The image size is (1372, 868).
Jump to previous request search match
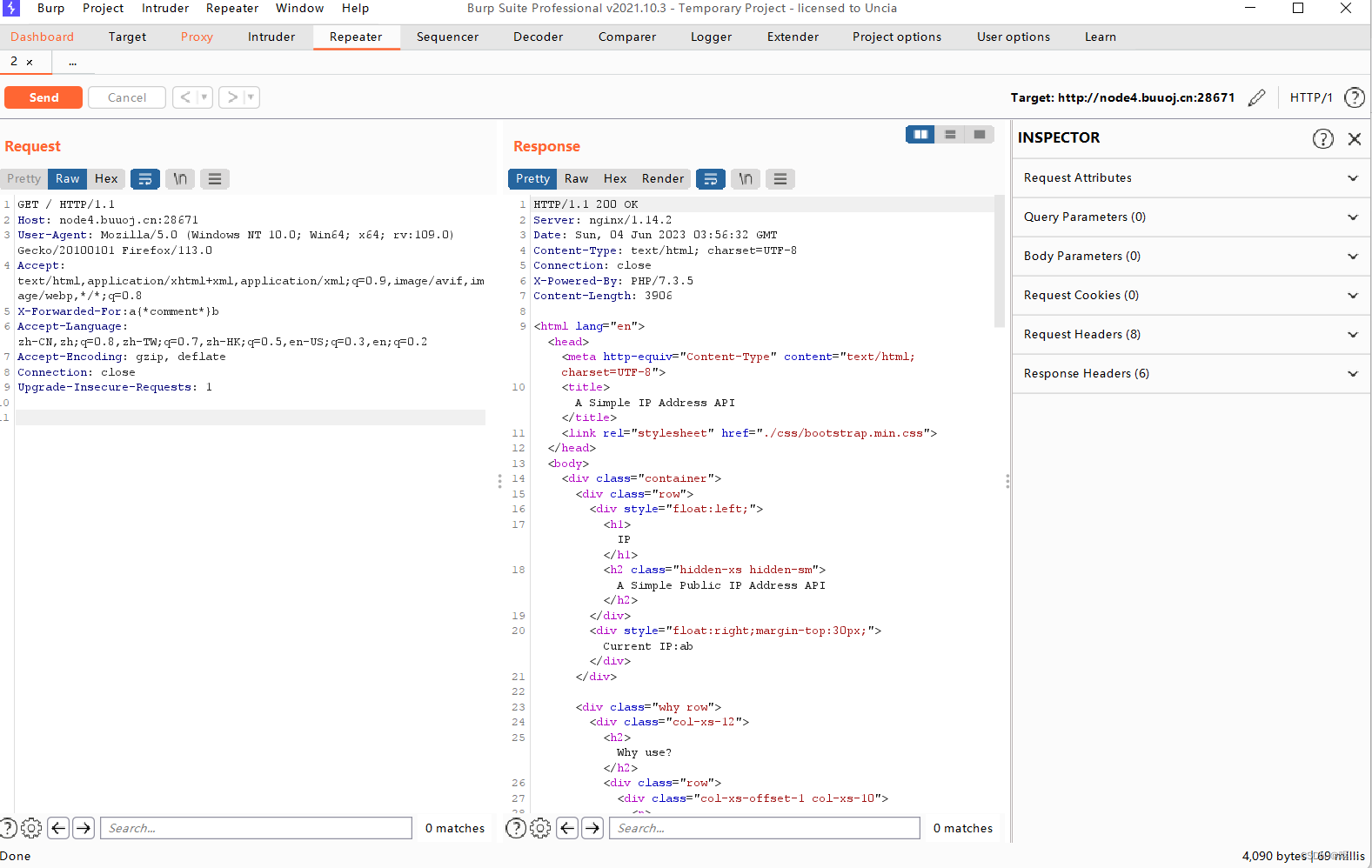click(58, 828)
